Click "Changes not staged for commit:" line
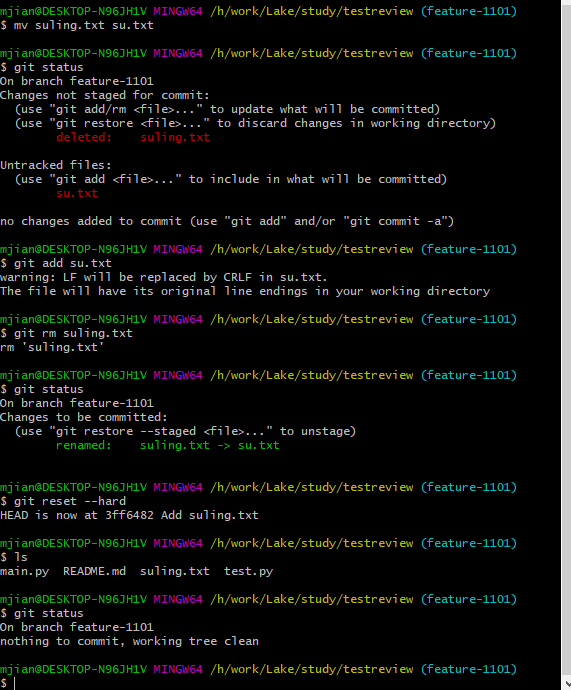 (105, 95)
